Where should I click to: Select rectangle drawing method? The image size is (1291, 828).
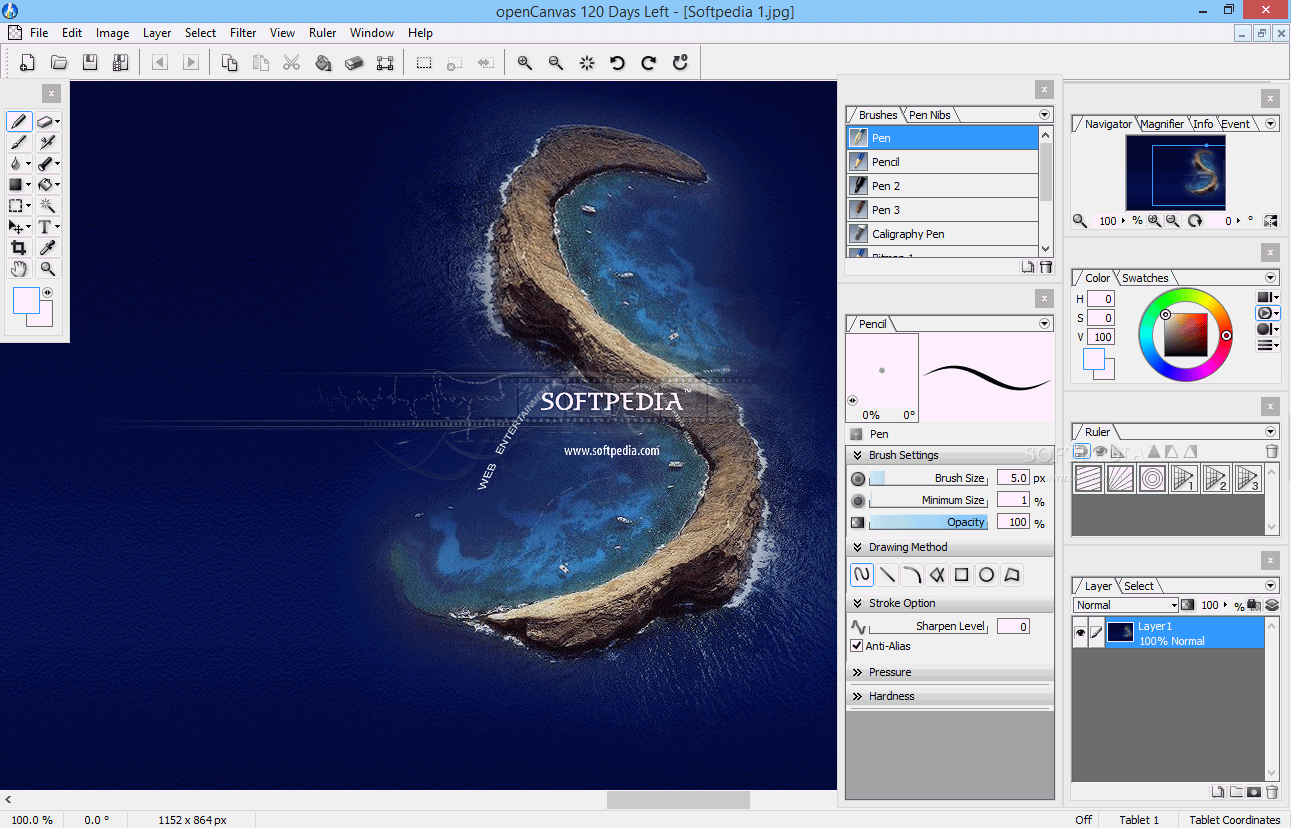962,575
